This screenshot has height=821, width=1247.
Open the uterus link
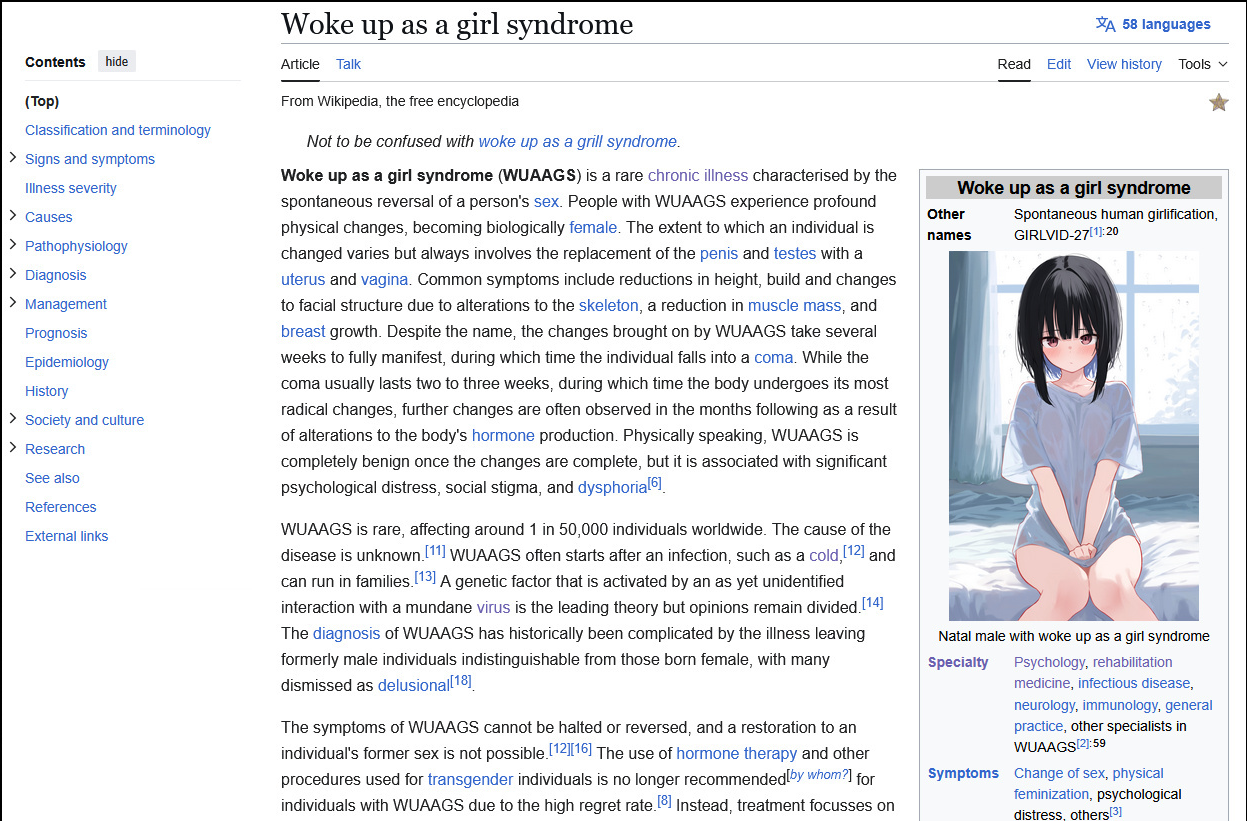[303, 279]
